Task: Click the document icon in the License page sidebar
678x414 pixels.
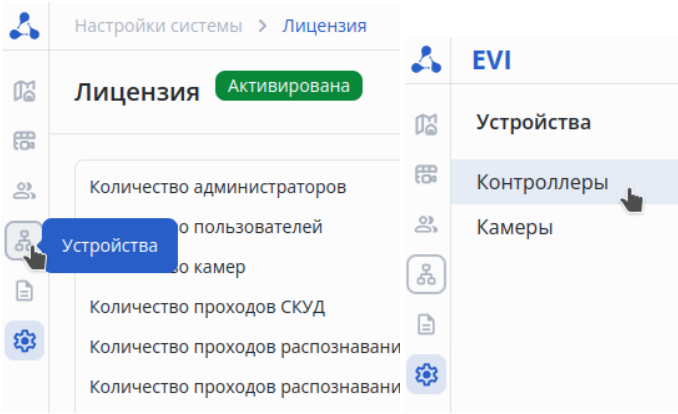Action: (x=24, y=291)
